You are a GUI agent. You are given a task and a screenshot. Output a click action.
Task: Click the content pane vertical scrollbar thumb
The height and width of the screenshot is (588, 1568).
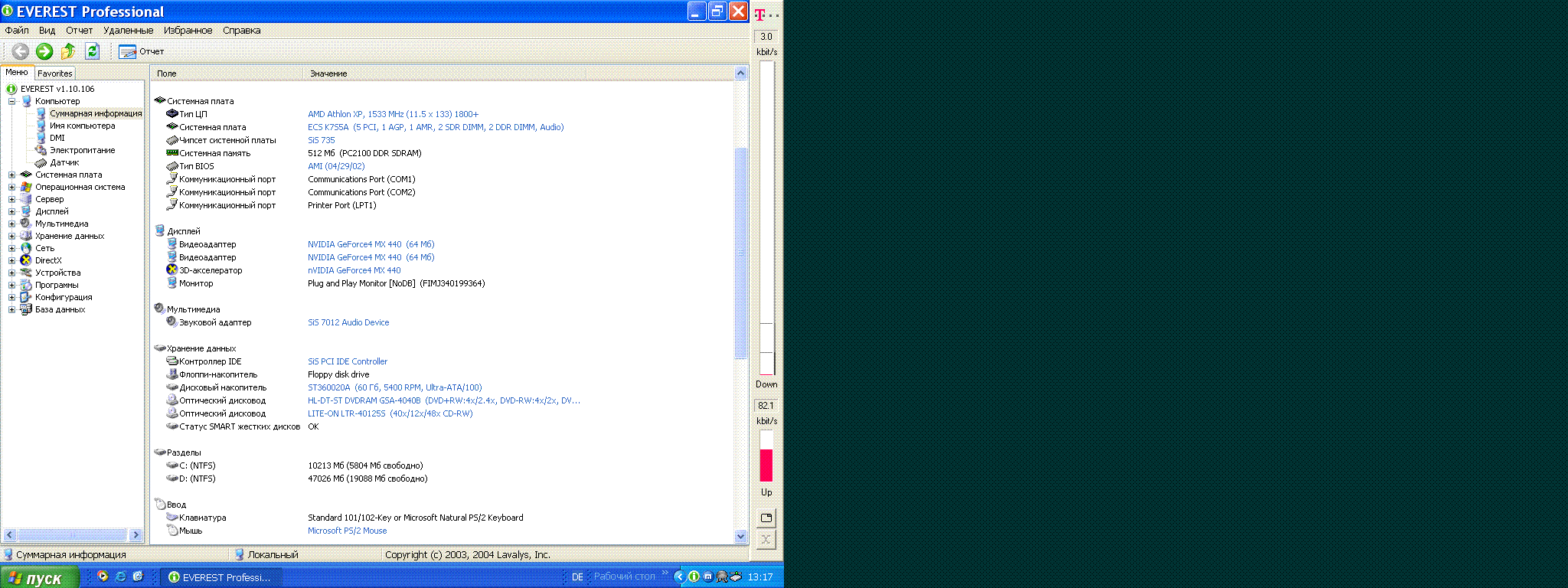click(740, 253)
